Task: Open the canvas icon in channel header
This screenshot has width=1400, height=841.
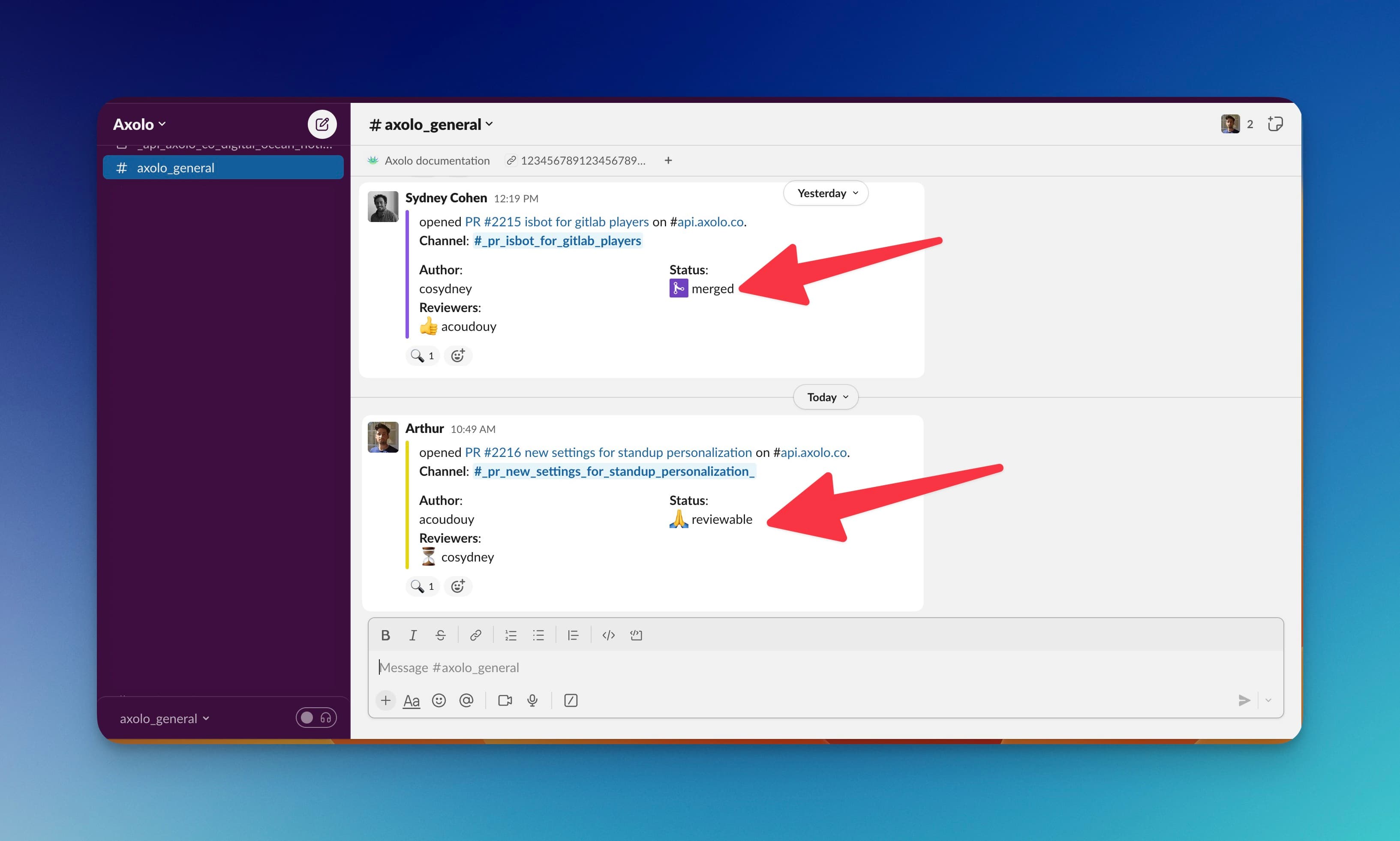Action: point(1275,124)
